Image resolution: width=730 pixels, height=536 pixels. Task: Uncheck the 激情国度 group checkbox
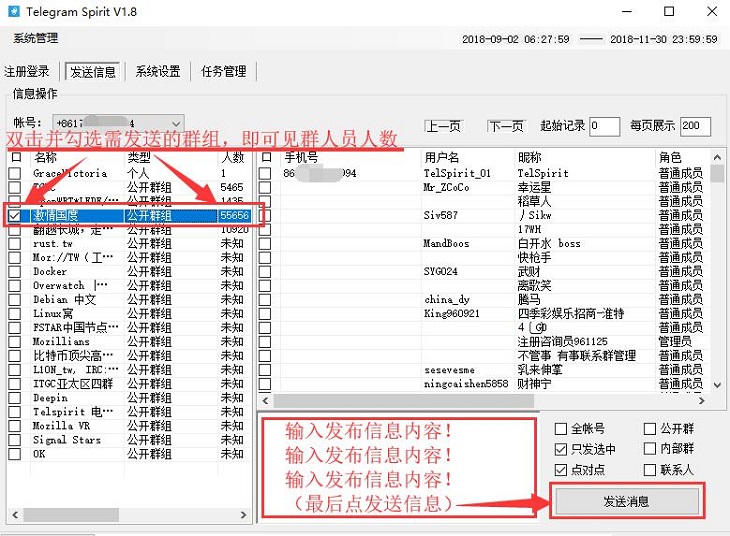pos(14,216)
